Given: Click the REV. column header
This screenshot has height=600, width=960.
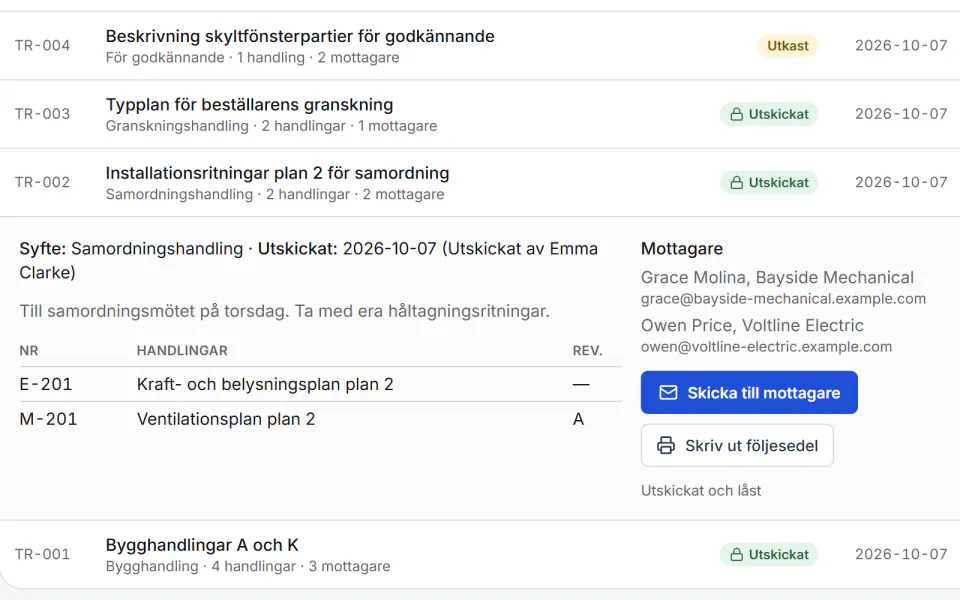Looking at the screenshot, I should pyautogui.click(x=587, y=351).
